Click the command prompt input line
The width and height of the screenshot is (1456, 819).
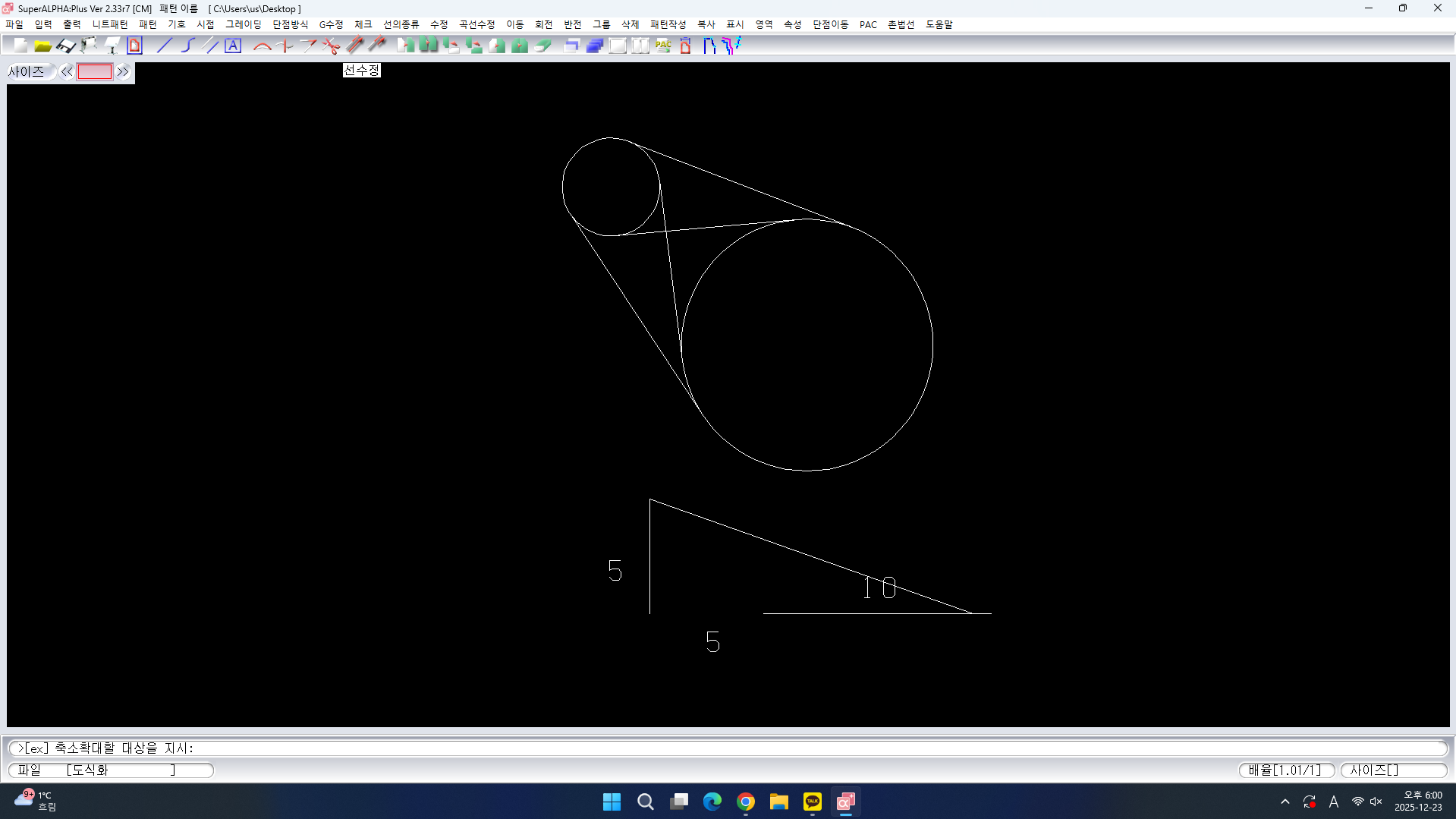click(727, 748)
